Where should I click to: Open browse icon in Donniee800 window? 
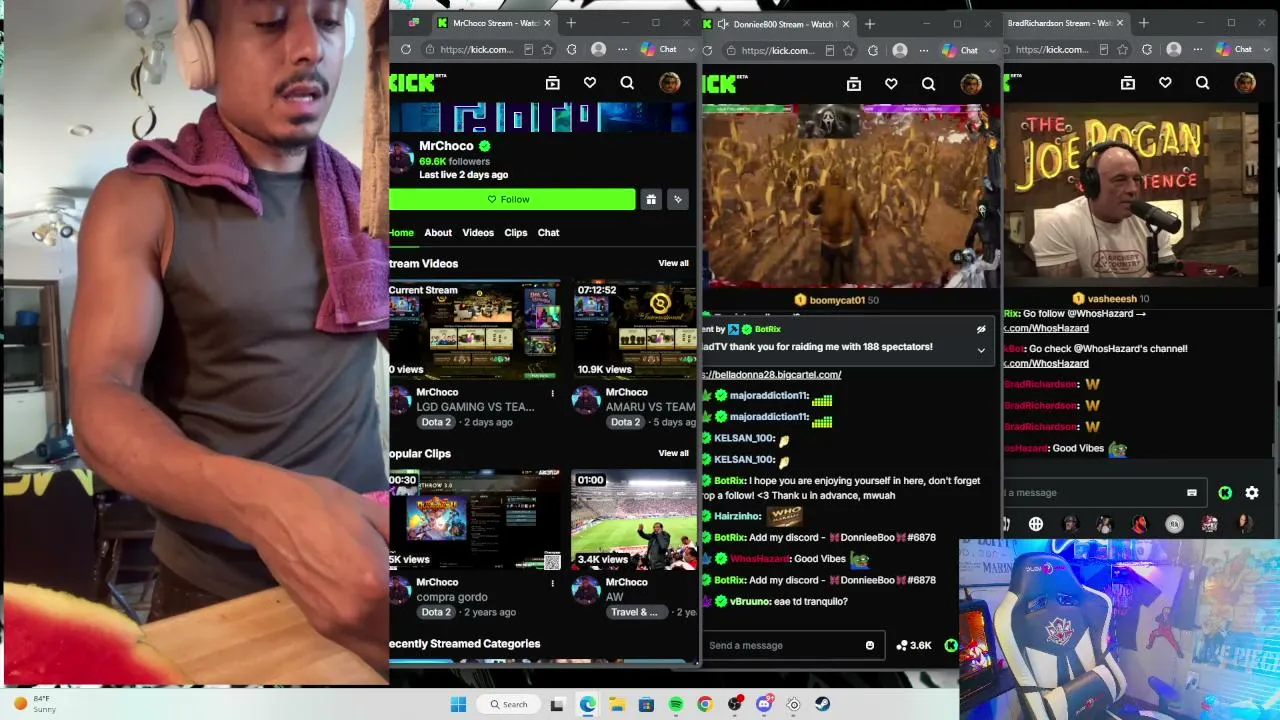[x=854, y=84]
